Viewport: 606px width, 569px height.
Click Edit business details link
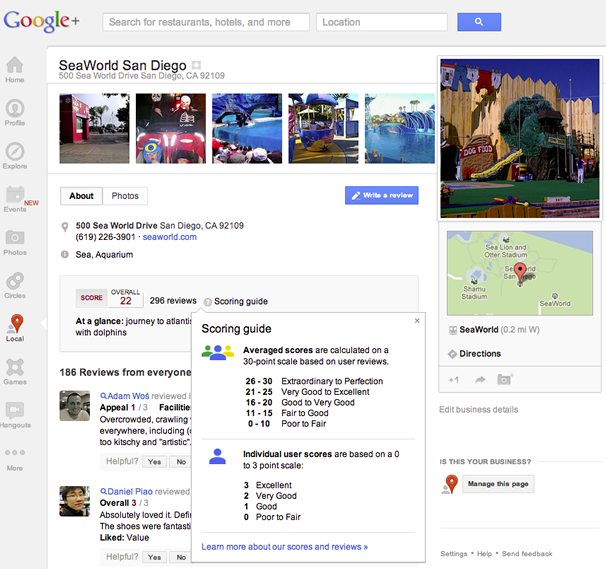[478, 410]
